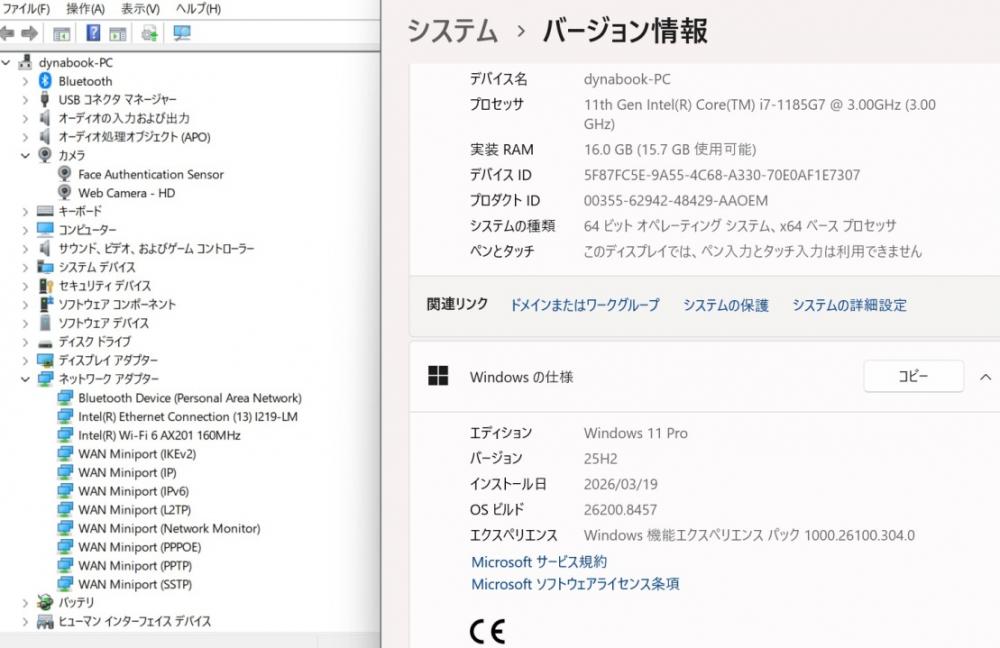The width and height of the screenshot is (1000, 648).
Task: Select the システム デバイス folder icon
Action: tap(45, 267)
